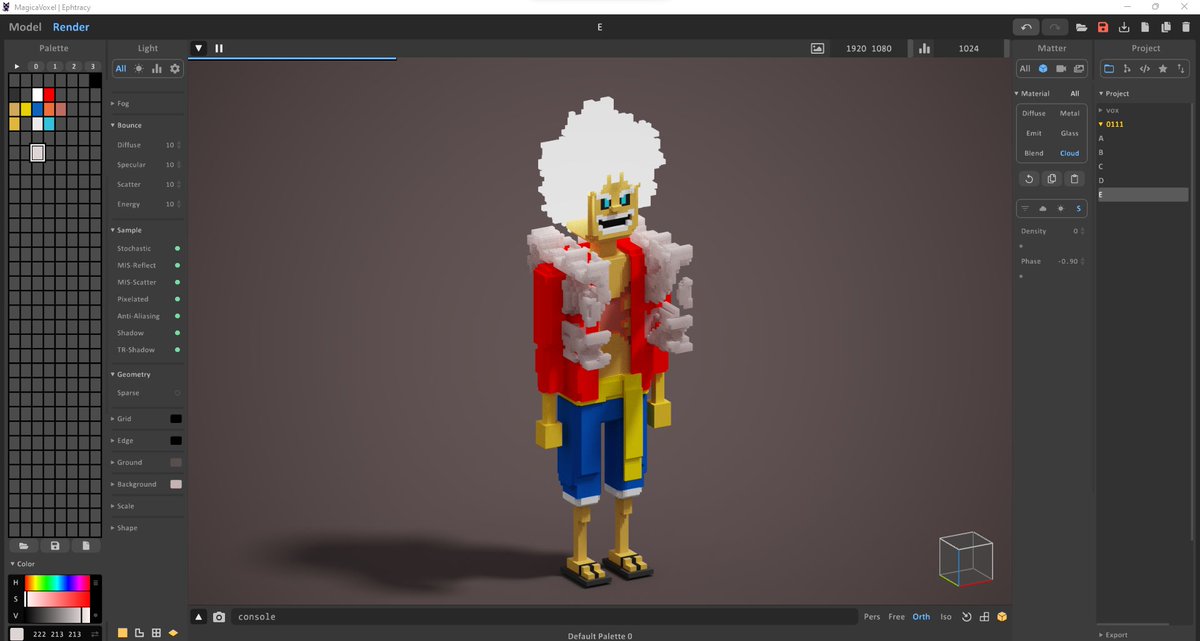1200x641 pixels.
Task: Select the cube object tab in Matter panel
Action: point(1043,69)
